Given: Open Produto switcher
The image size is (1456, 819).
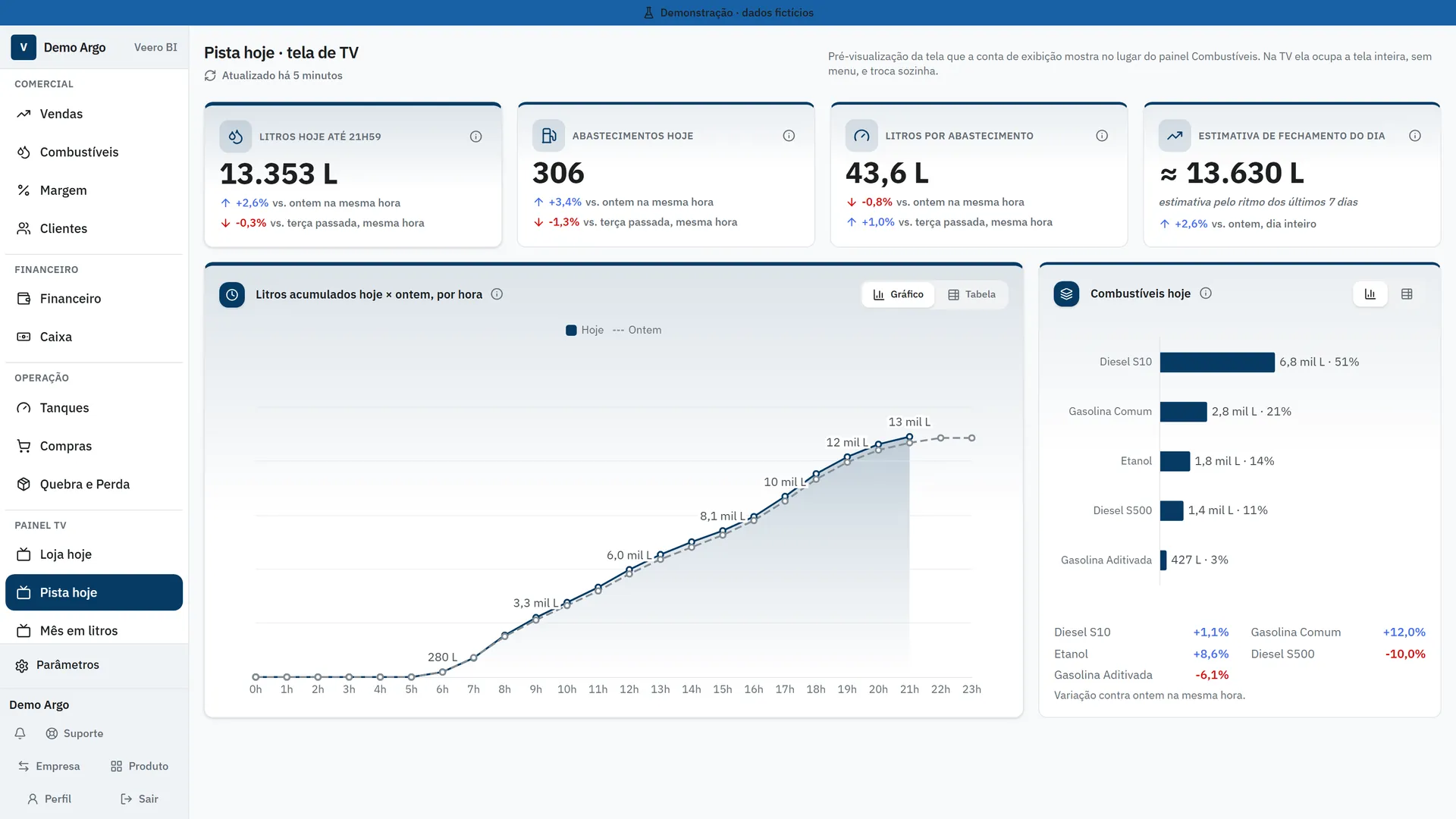Looking at the screenshot, I should (x=140, y=766).
